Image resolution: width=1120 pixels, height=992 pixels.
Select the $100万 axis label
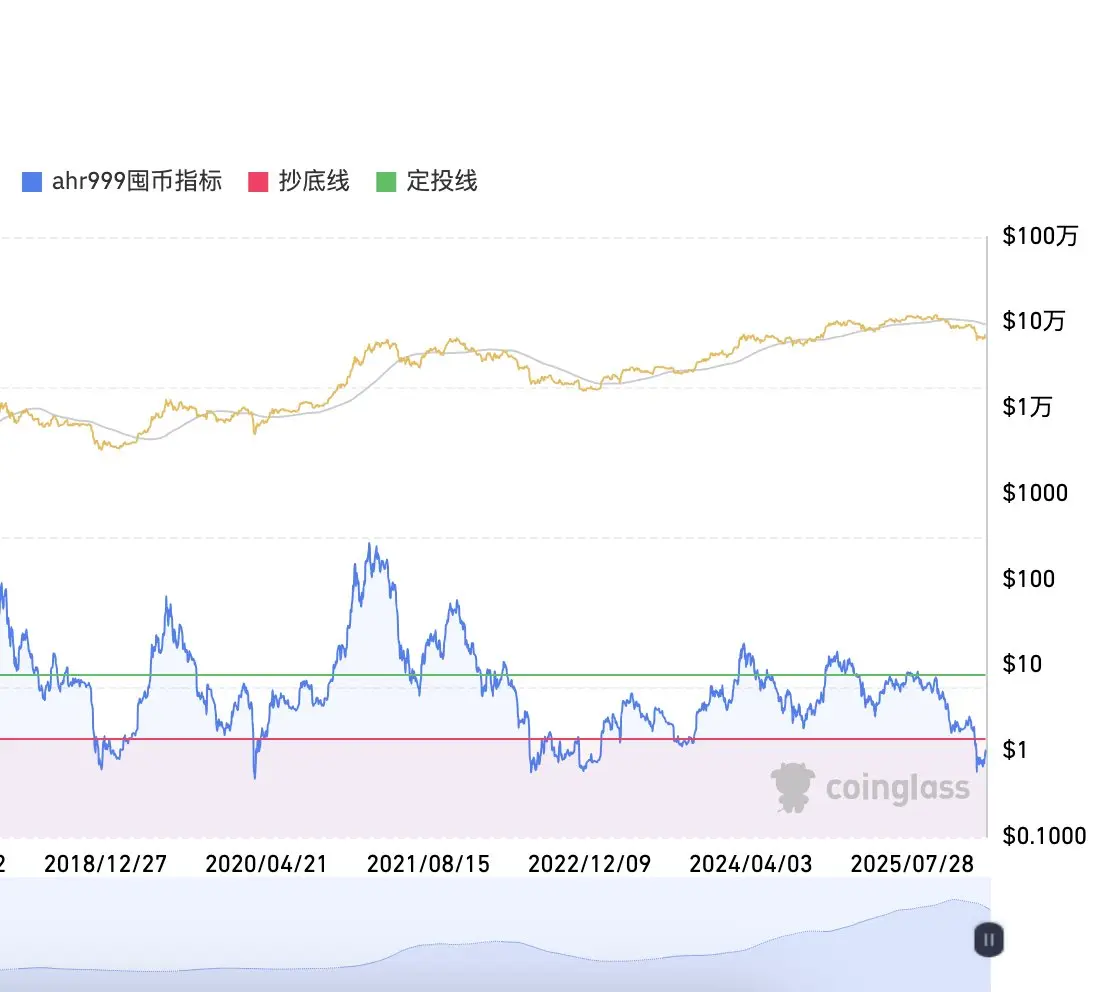click(x=1040, y=236)
